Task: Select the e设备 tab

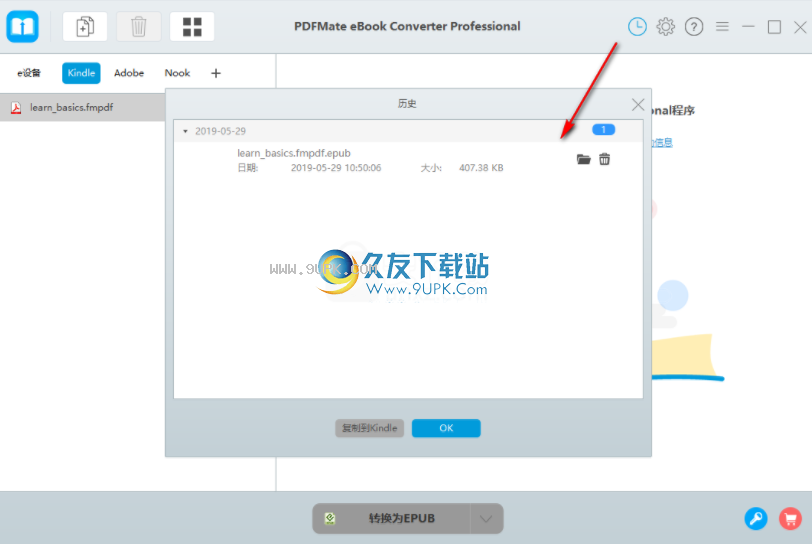Action: tap(29, 73)
